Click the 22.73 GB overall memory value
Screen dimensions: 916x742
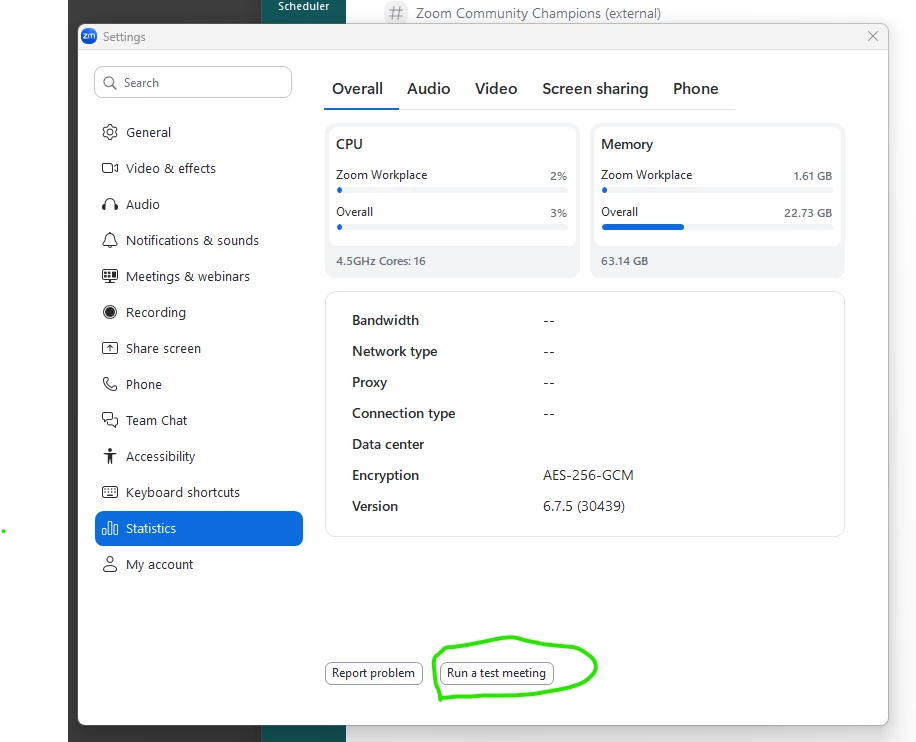(808, 213)
